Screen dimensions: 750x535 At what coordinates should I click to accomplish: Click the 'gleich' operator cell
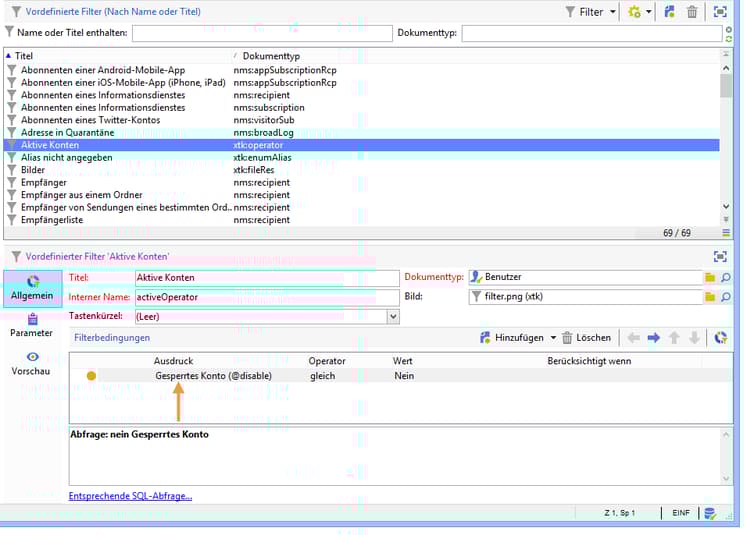click(322, 376)
